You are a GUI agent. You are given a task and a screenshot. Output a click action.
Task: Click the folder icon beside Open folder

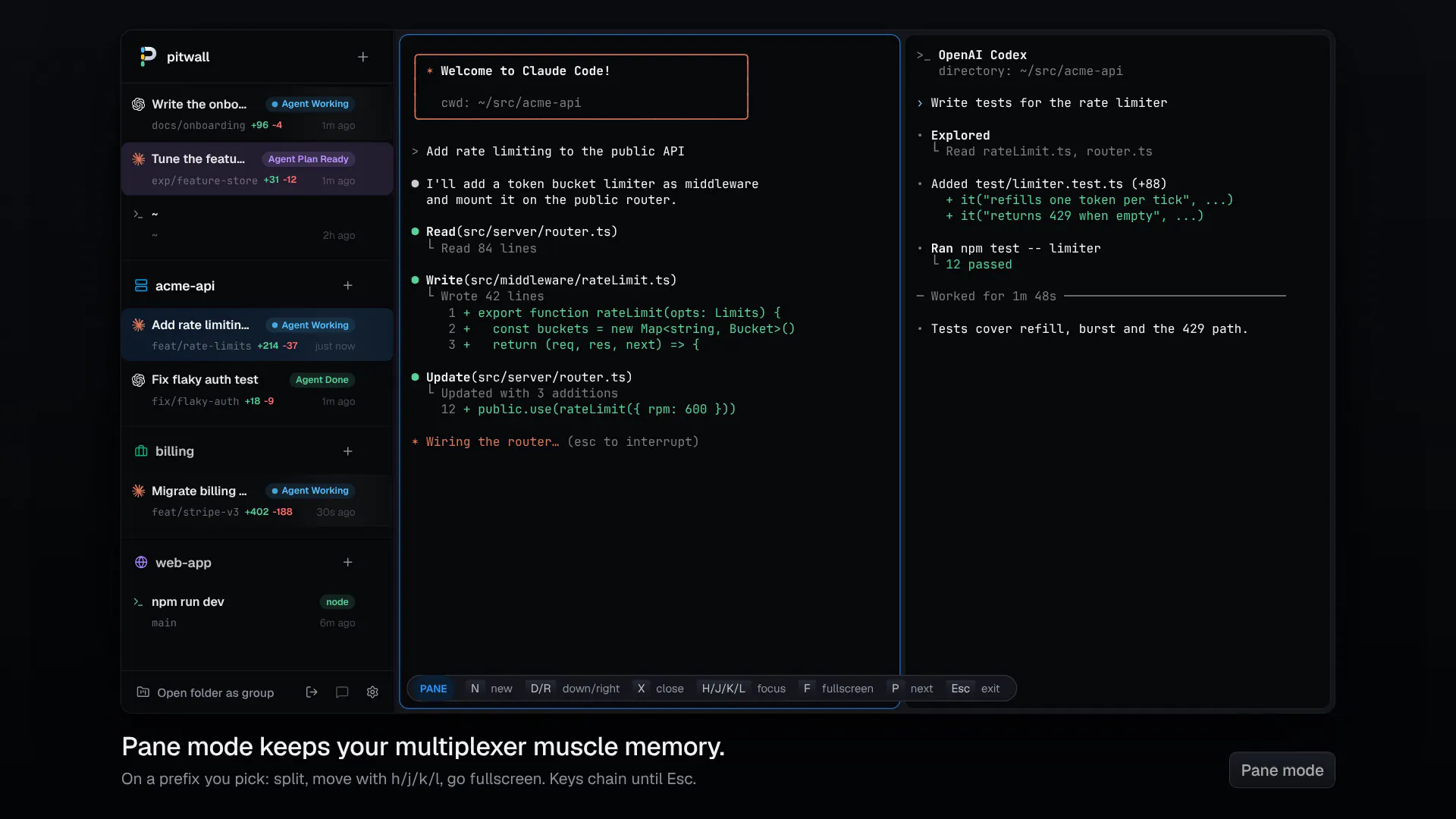tap(143, 692)
